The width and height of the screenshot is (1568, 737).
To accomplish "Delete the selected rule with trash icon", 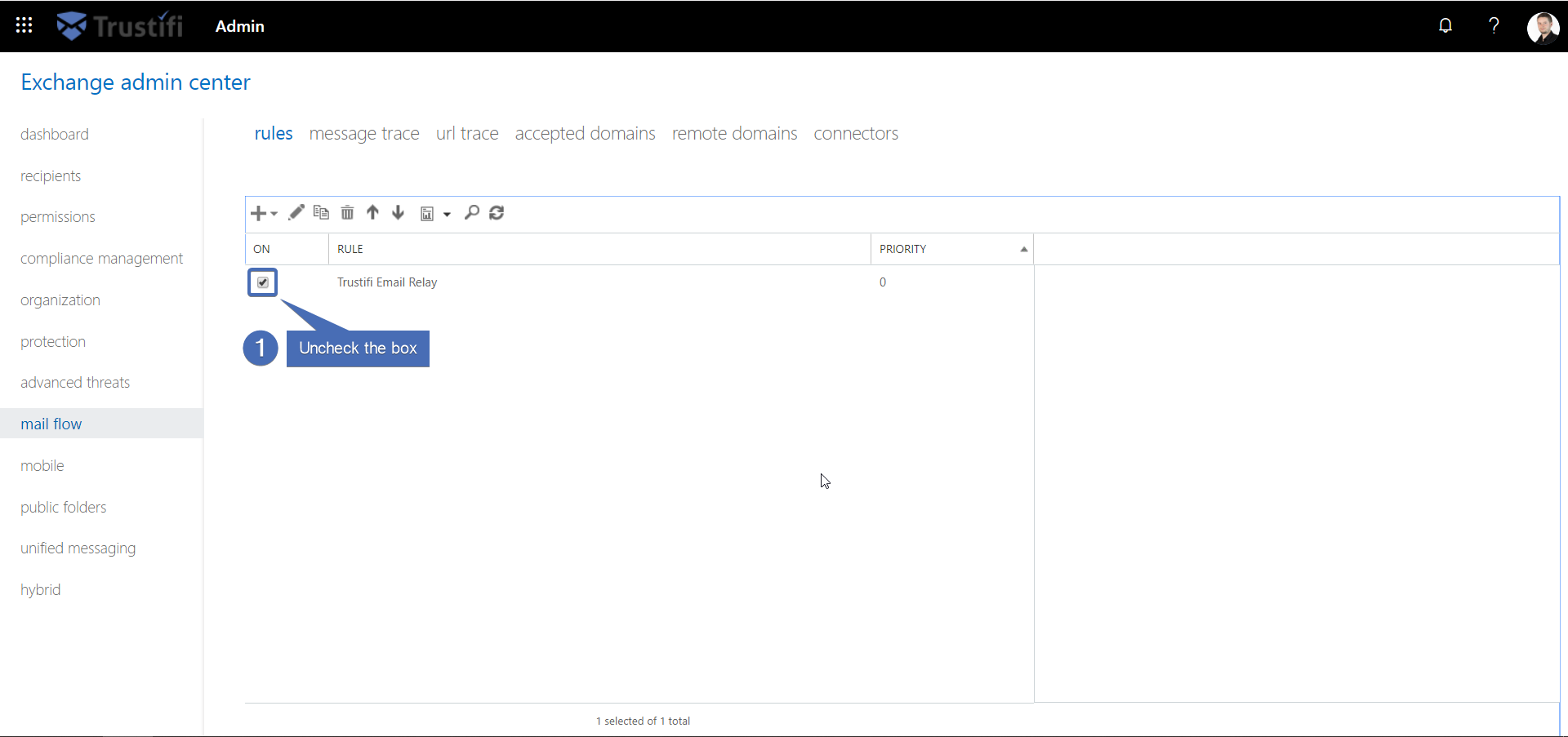I will [347, 213].
